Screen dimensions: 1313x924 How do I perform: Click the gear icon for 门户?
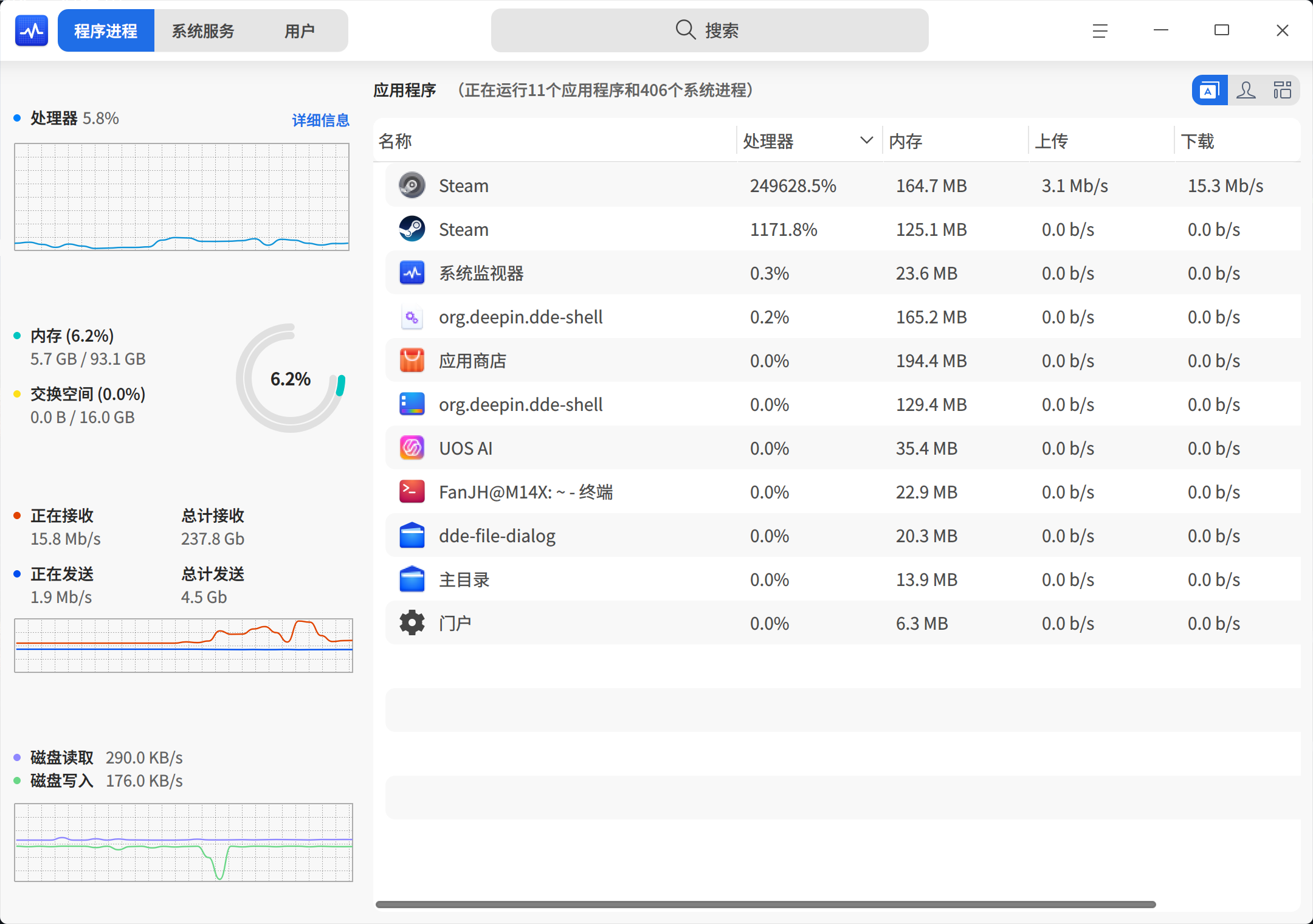[412, 623]
